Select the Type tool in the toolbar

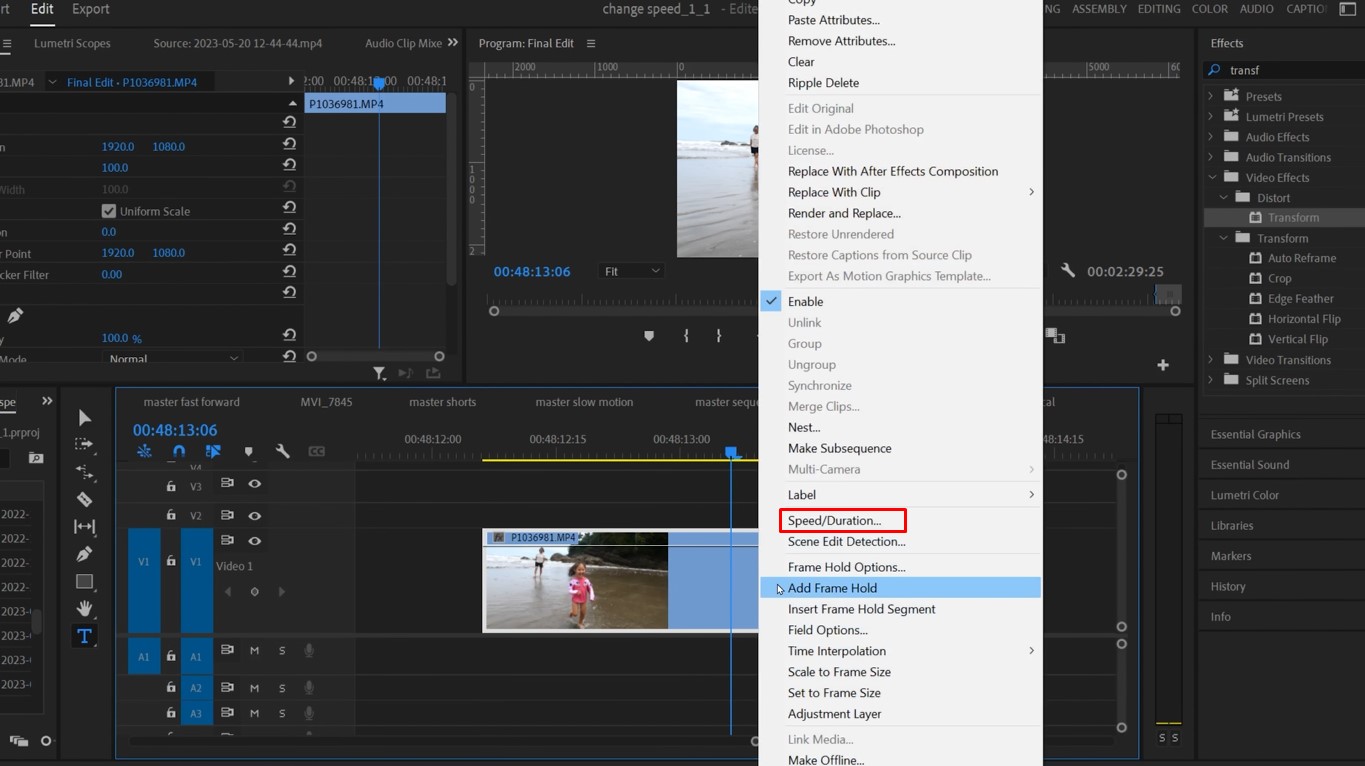pos(85,635)
